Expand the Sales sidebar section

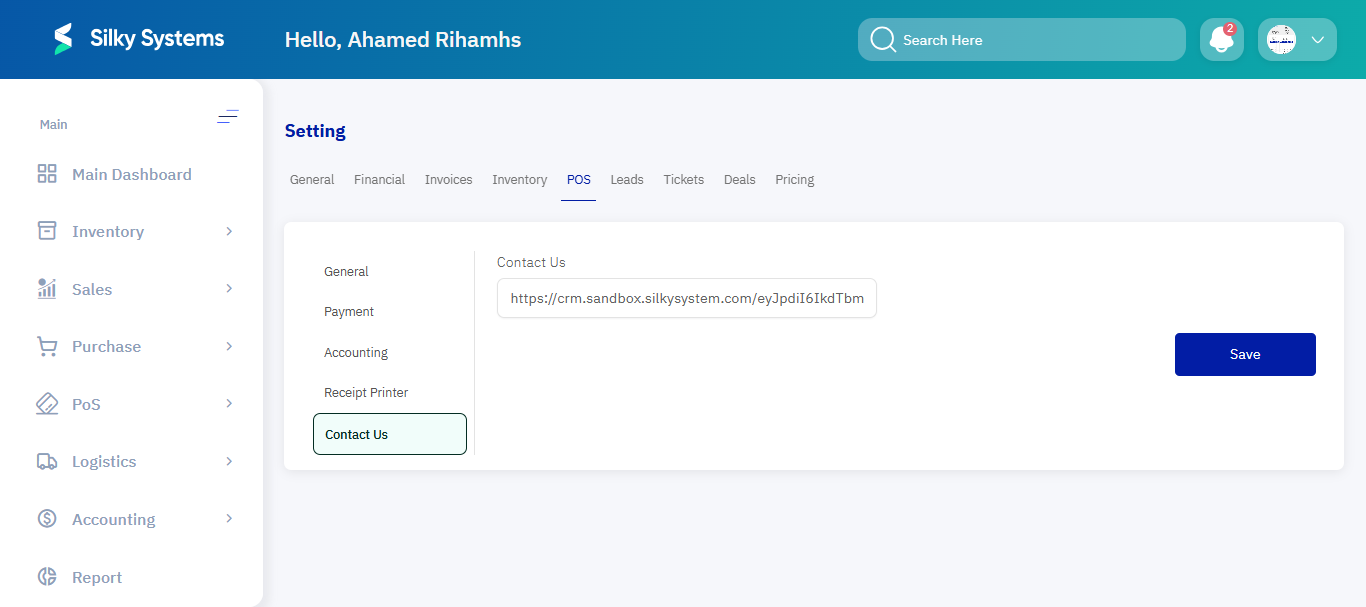(x=230, y=288)
